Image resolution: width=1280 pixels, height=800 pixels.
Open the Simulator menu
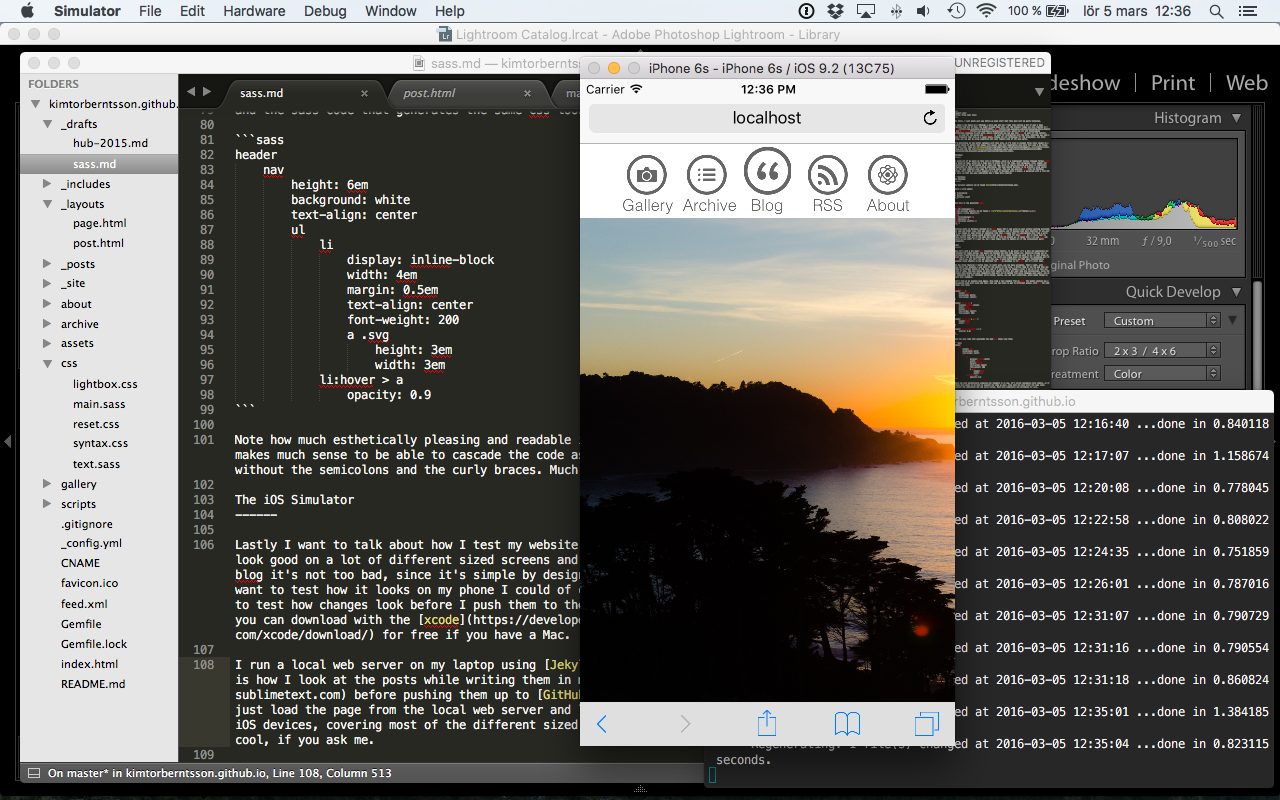tap(87, 11)
